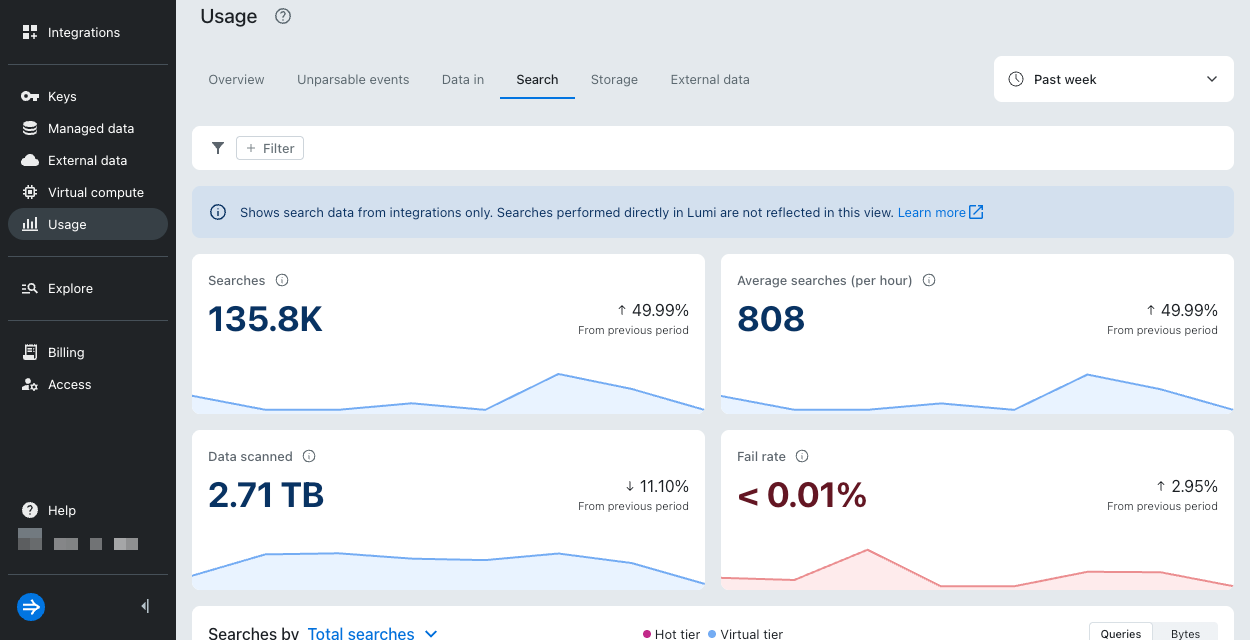Click the Billing receipt icon
Viewport: 1250px width, 640px height.
tap(30, 352)
